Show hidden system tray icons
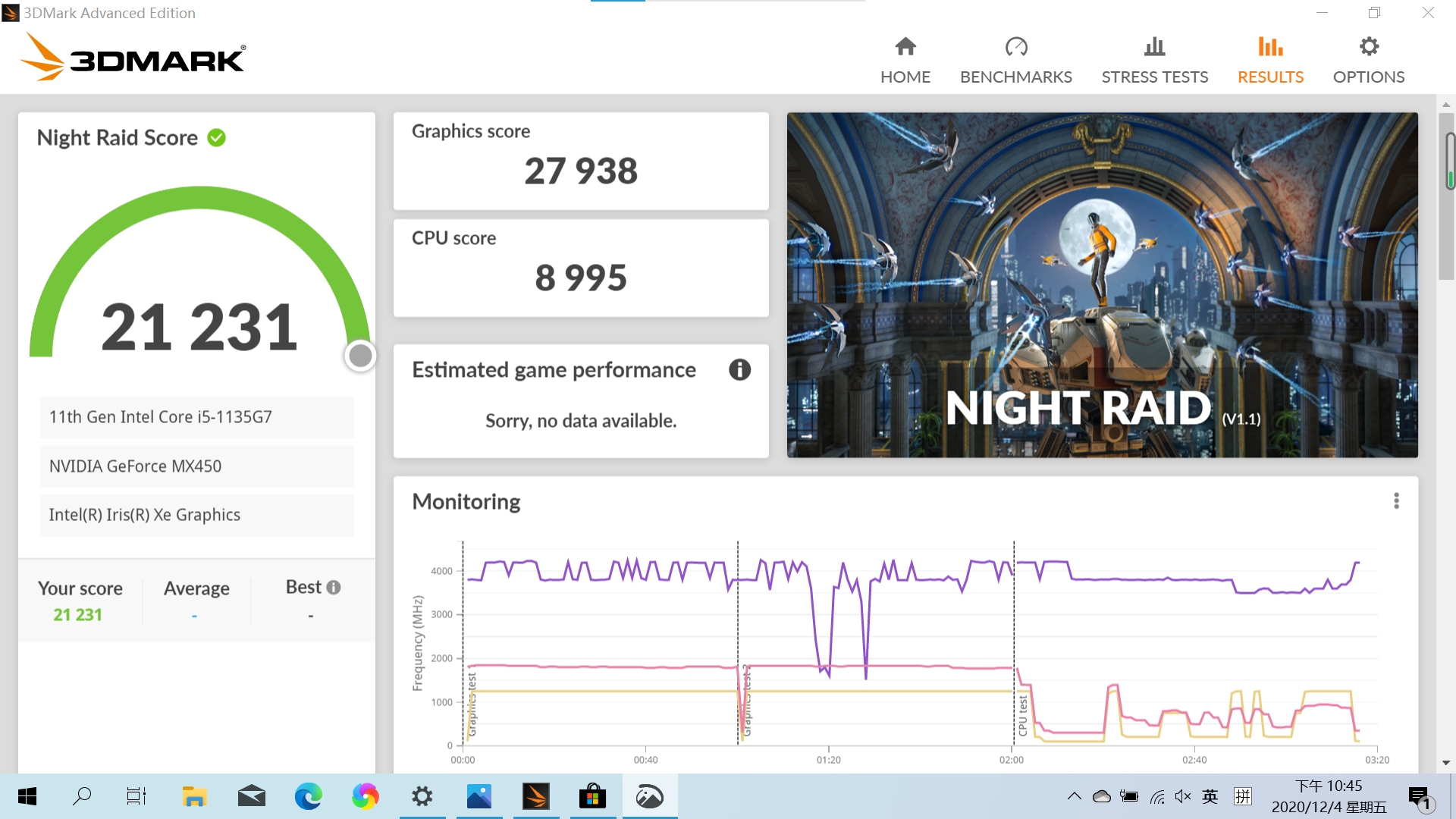 pyautogui.click(x=1074, y=796)
